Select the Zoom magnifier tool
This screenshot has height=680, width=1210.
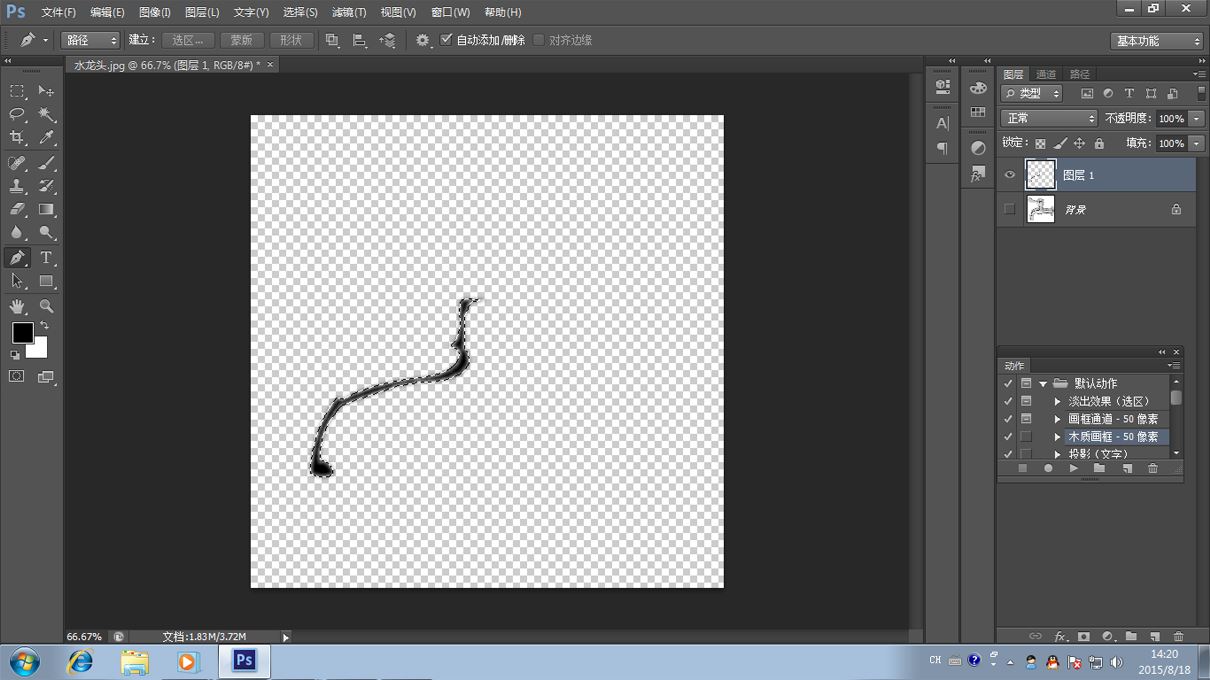[x=46, y=306]
